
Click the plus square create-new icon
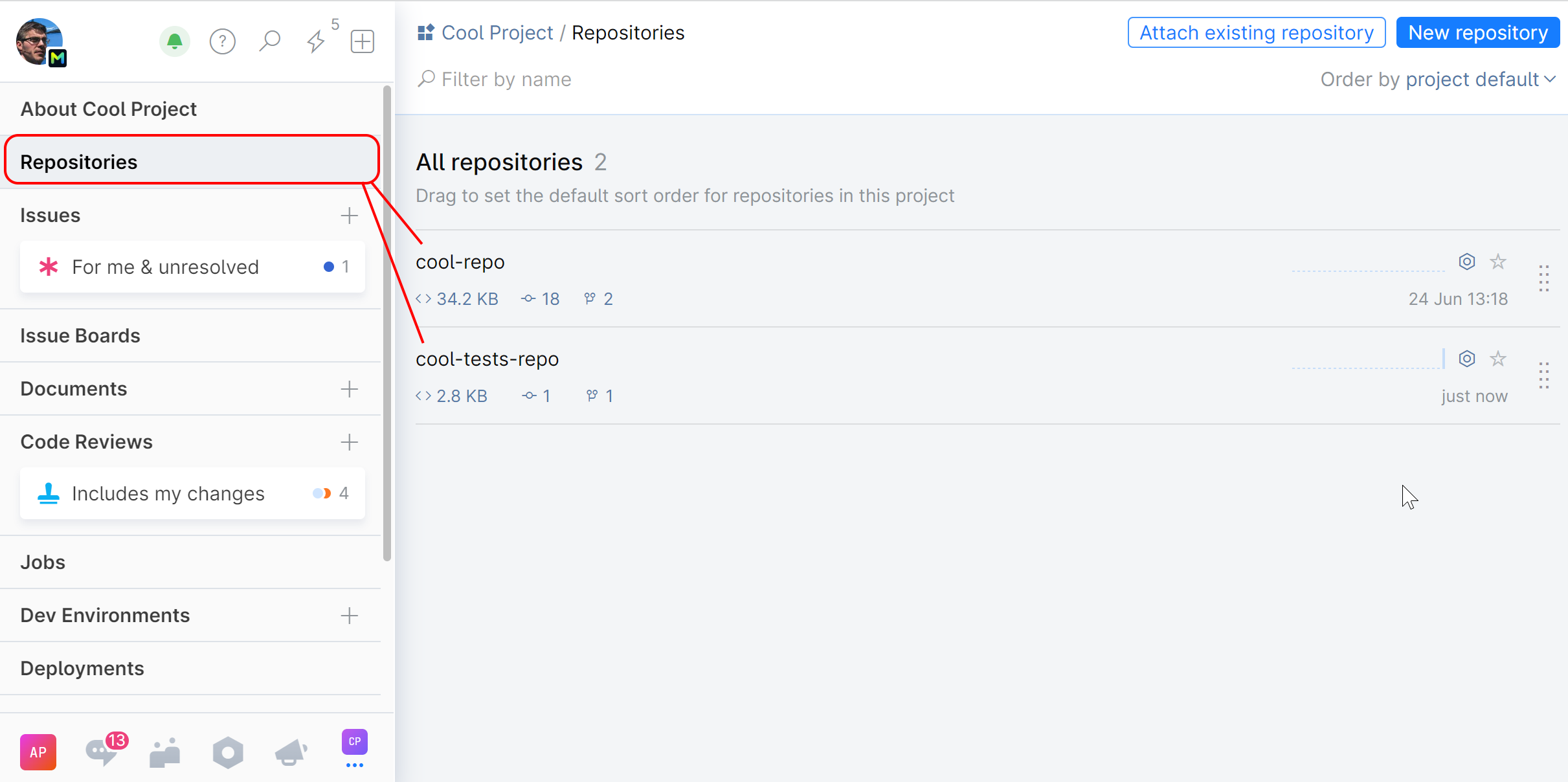tap(362, 42)
